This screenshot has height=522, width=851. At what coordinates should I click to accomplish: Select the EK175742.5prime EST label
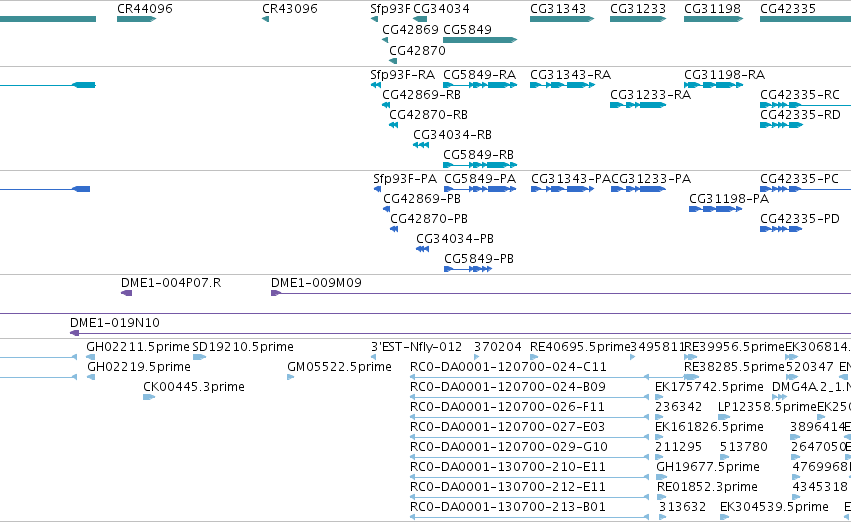click(x=709, y=387)
